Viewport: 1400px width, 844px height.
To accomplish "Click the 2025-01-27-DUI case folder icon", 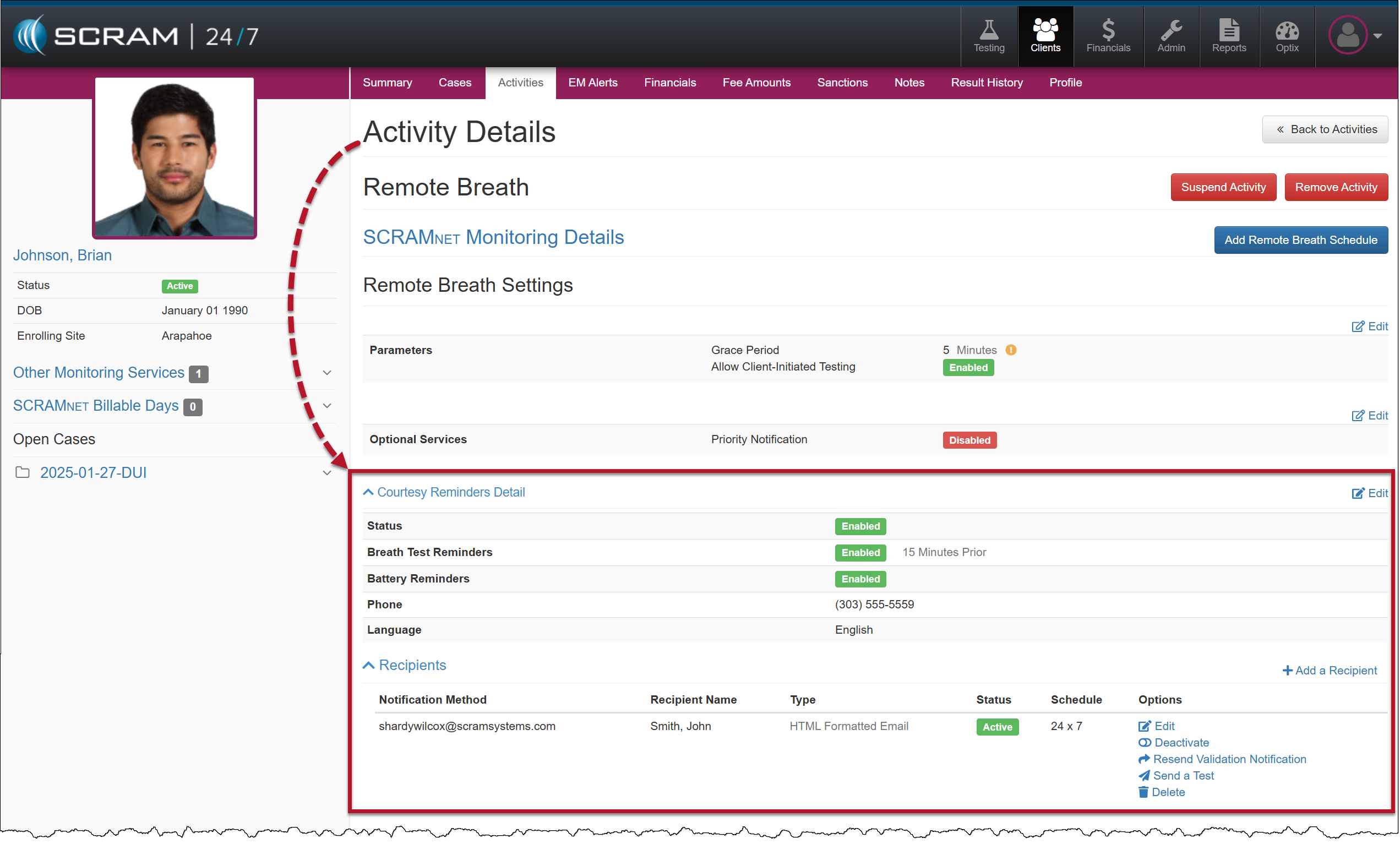I will click(22, 472).
